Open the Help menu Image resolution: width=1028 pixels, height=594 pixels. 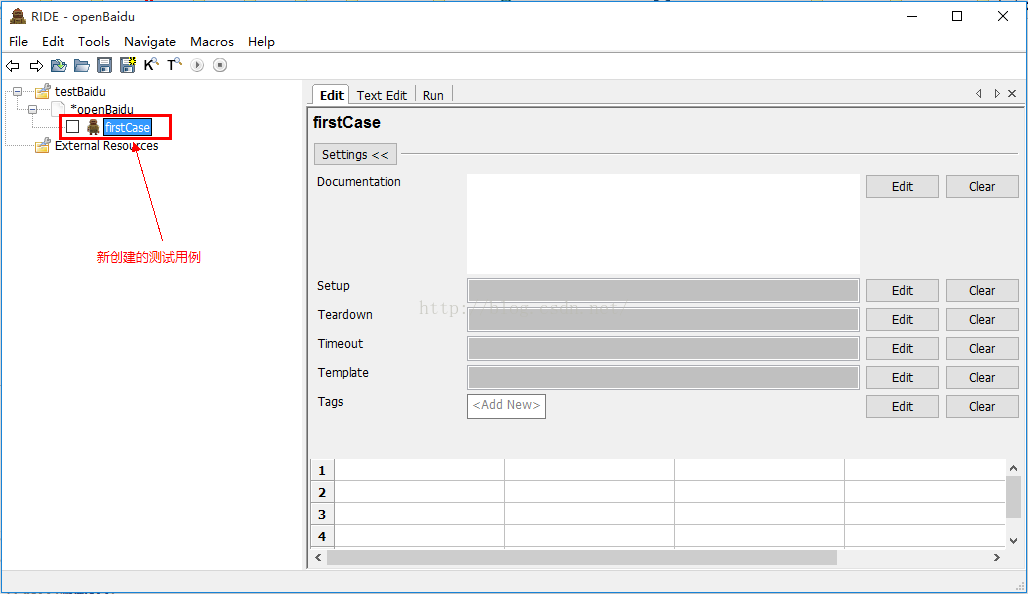(x=261, y=41)
